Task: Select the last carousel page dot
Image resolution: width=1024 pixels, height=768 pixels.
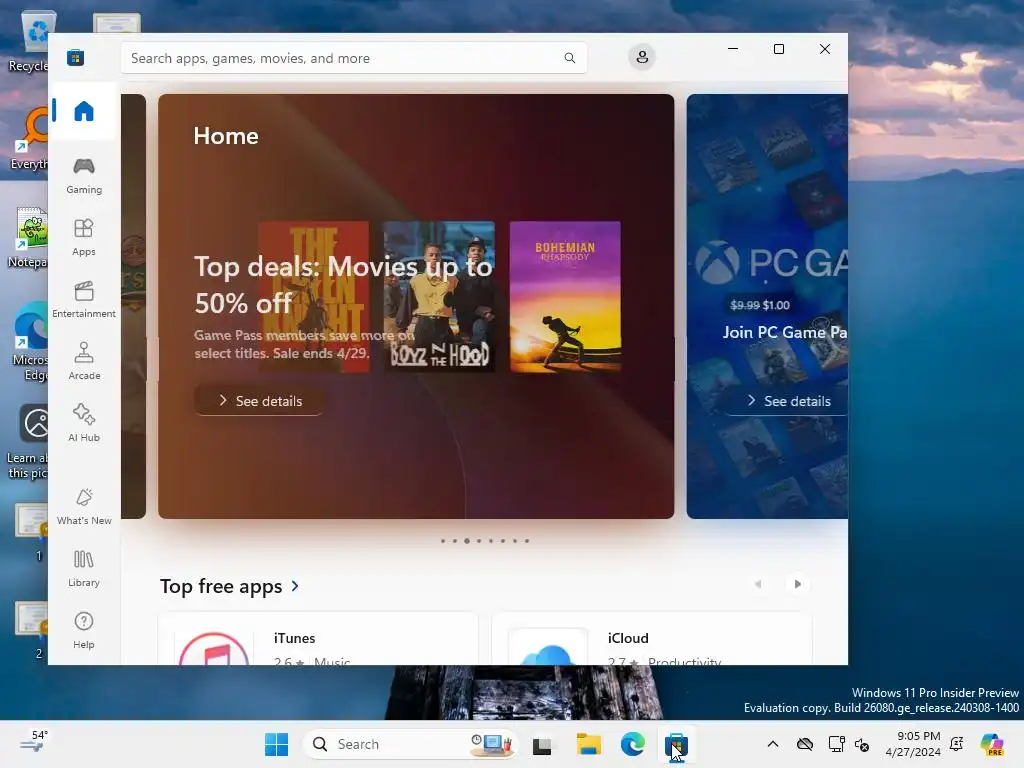Action: pyautogui.click(x=527, y=541)
